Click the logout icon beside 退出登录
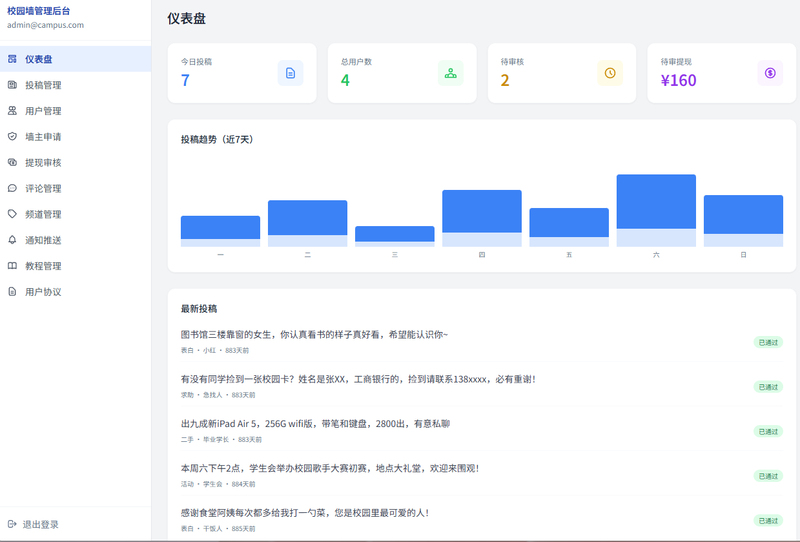800x542 pixels. [x=12, y=524]
